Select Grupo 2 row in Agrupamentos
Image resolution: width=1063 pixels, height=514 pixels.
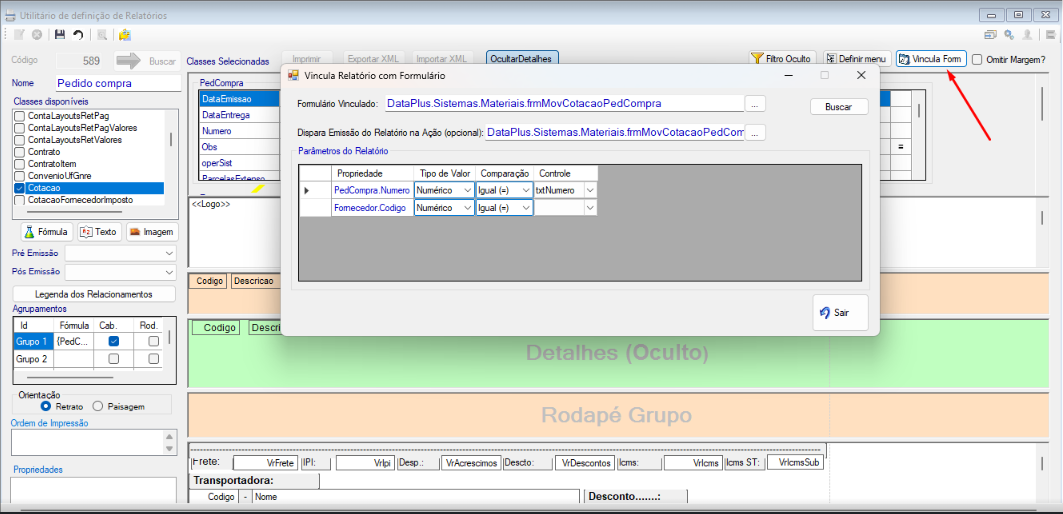[33, 359]
